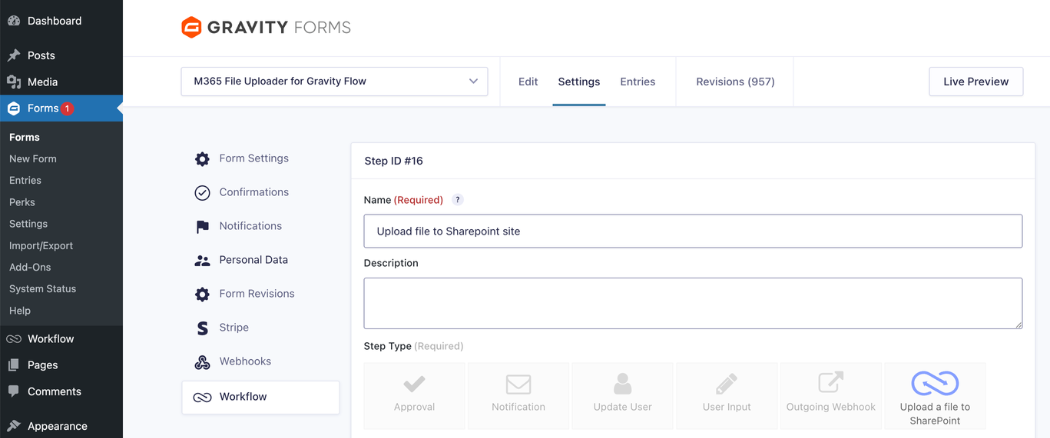Click the red Forms notification badge
This screenshot has width=1050, height=438.
(68, 108)
